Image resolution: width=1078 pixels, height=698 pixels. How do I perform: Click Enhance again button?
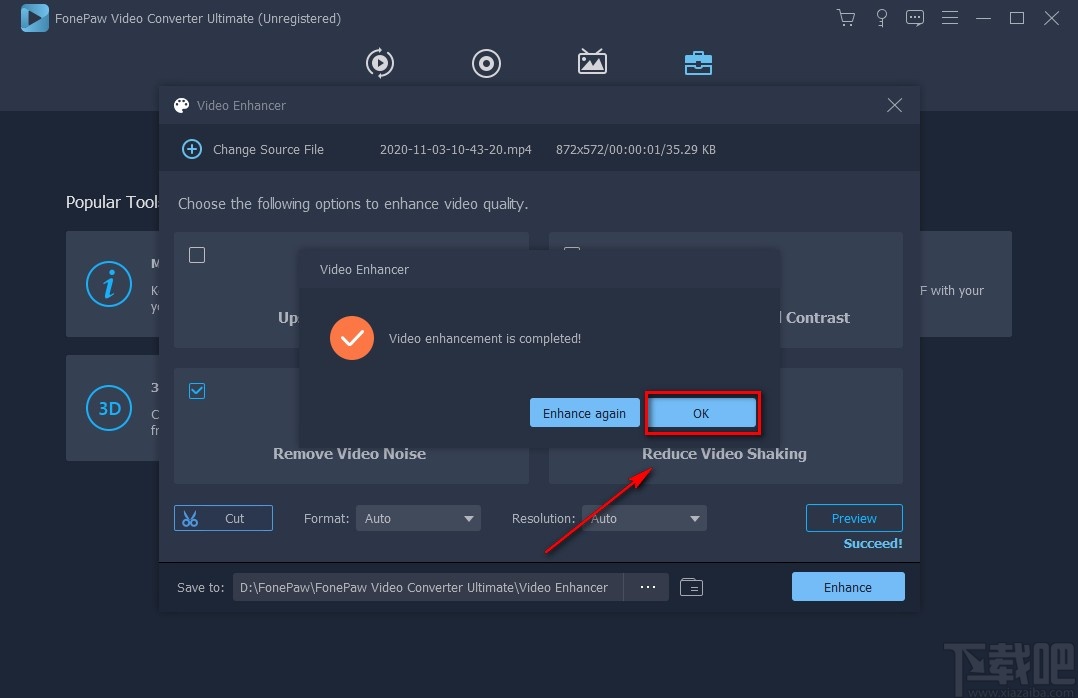(x=584, y=413)
